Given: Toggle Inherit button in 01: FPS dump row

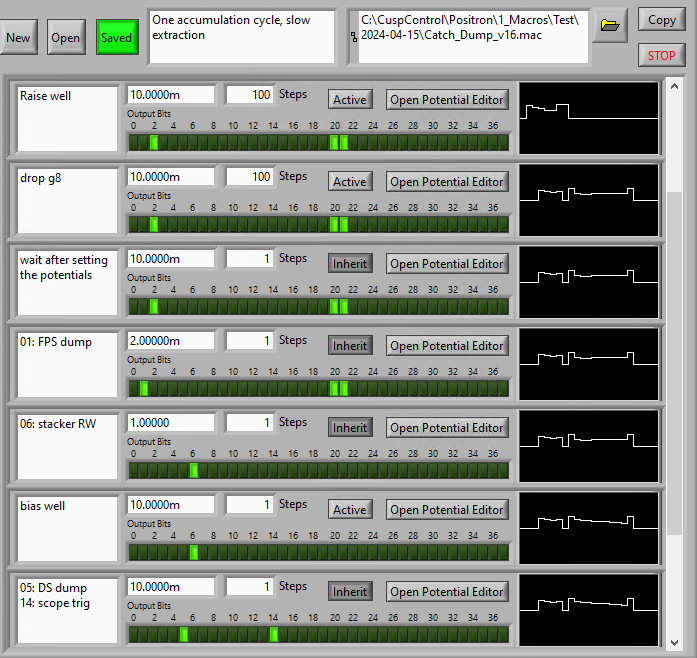Looking at the screenshot, I should point(350,346).
